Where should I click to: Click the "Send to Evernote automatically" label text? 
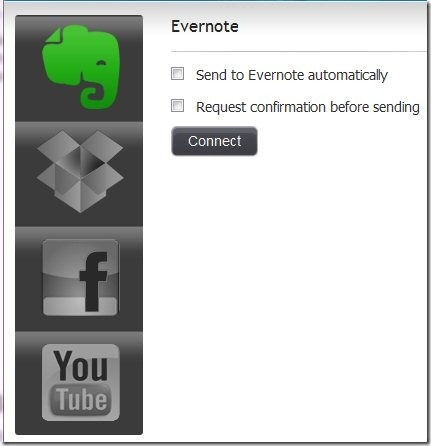coord(292,75)
